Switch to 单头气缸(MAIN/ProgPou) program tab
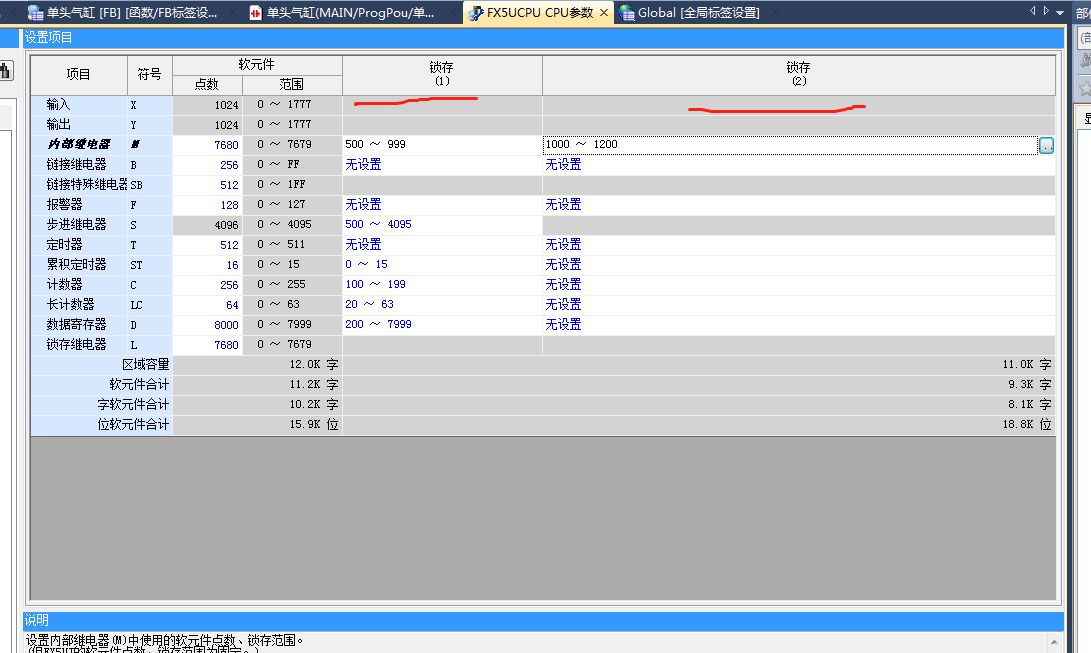The image size is (1091, 653). click(x=350, y=13)
